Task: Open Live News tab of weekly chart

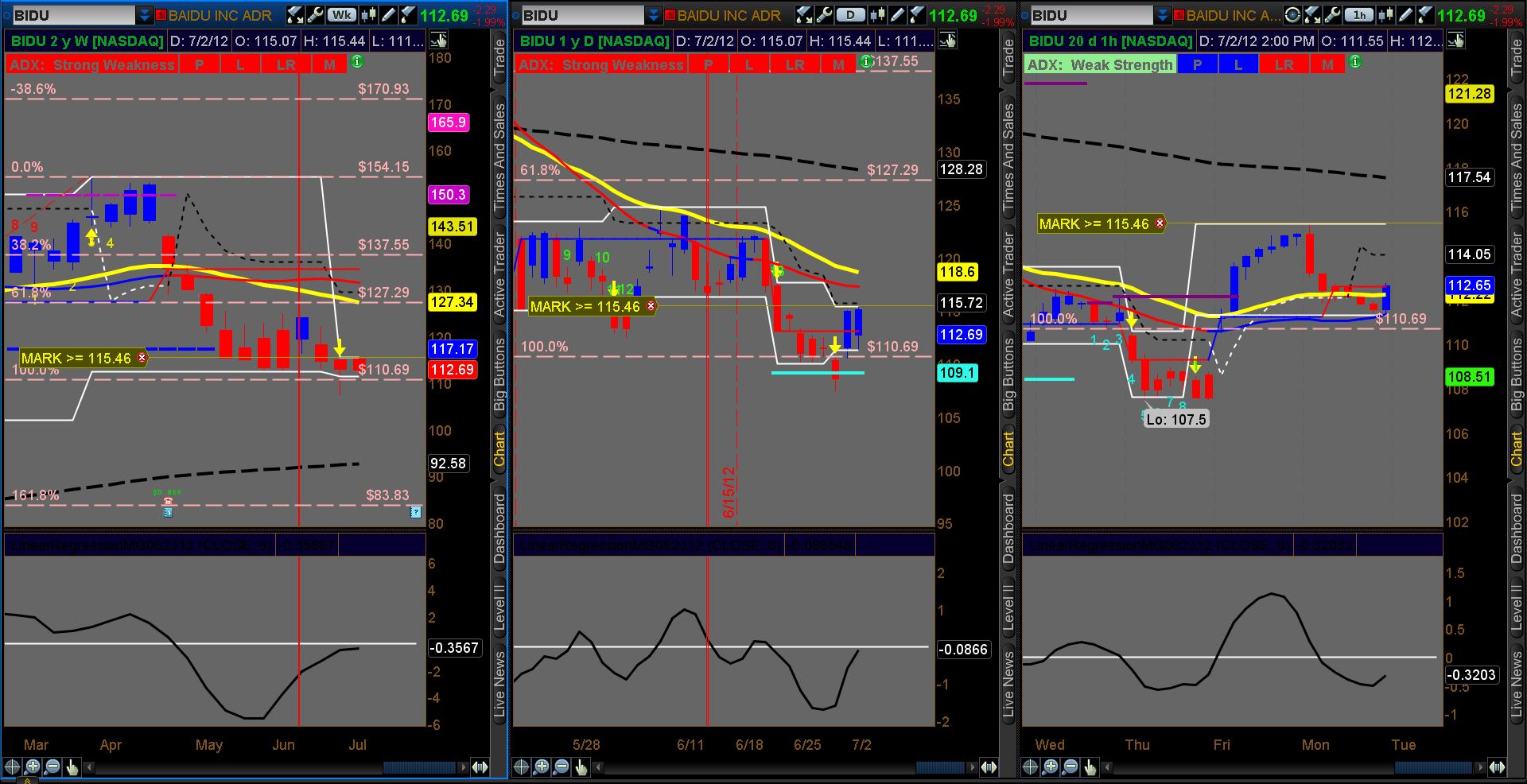Action: pyautogui.click(x=499, y=685)
